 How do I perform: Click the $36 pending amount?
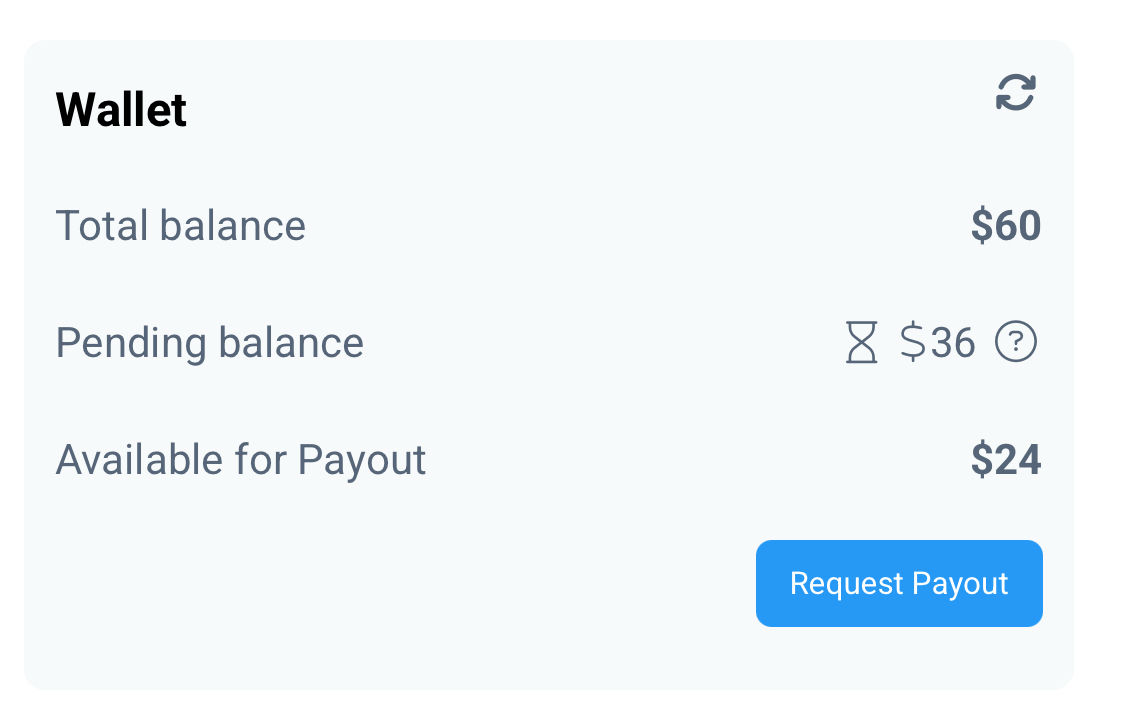click(937, 343)
